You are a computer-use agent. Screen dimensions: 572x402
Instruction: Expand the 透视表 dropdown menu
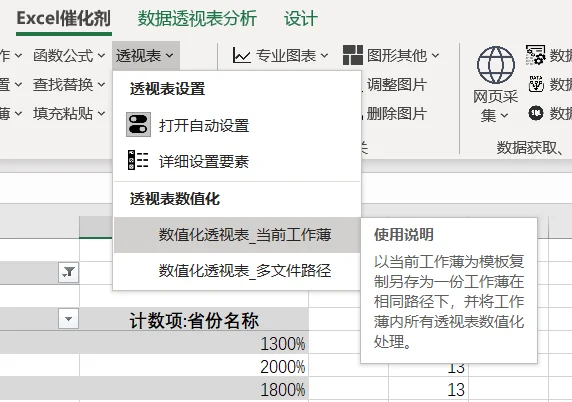pos(145,56)
